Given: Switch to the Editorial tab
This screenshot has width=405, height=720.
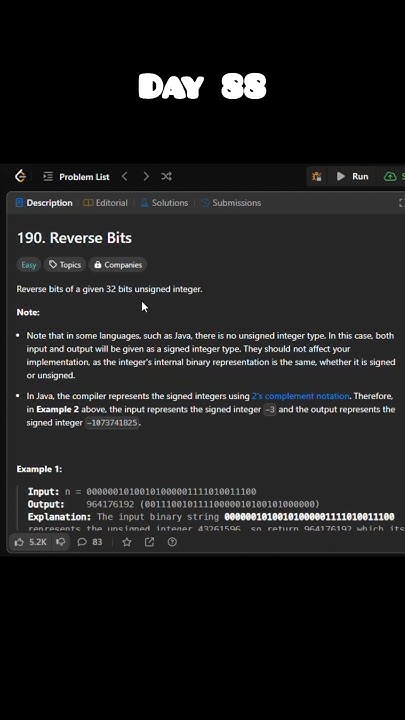Looking at the screenshot, I should tap(106, 202).
